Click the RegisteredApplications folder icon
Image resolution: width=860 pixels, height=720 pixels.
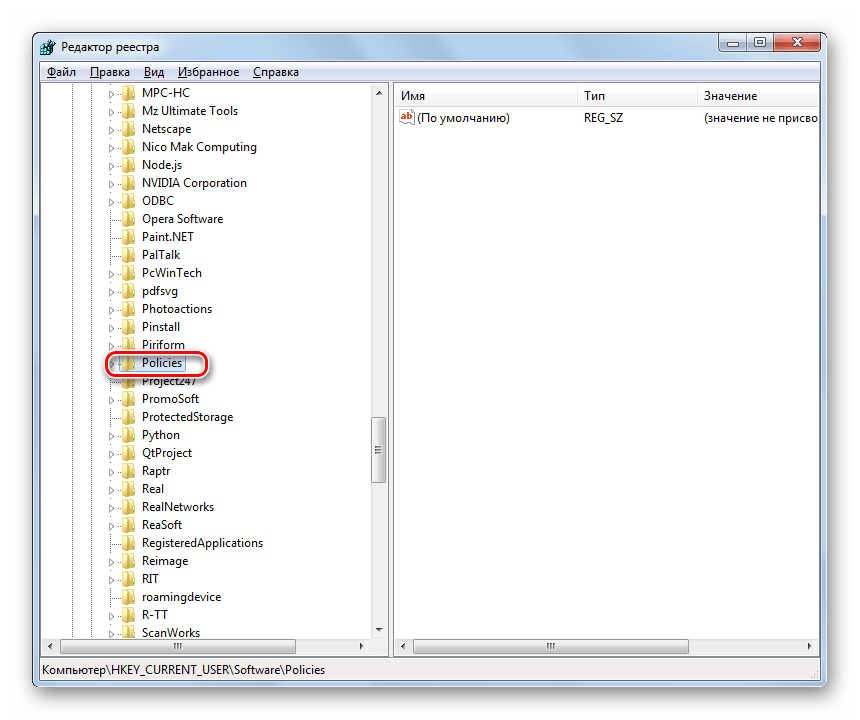pos(129,543)
